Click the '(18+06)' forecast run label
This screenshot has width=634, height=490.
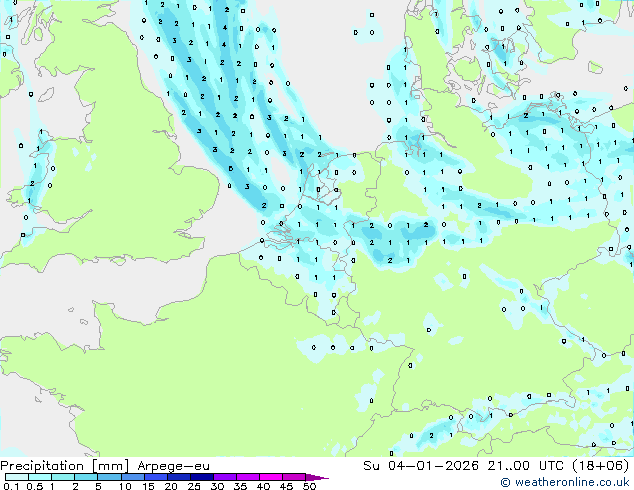pos(600,465)
